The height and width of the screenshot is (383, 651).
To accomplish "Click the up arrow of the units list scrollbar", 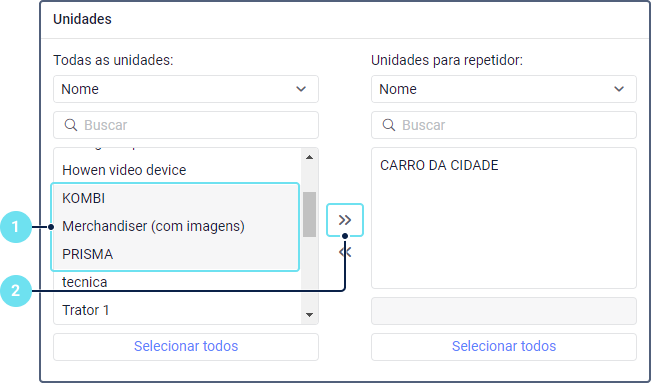I will click(x=309, y=157).
